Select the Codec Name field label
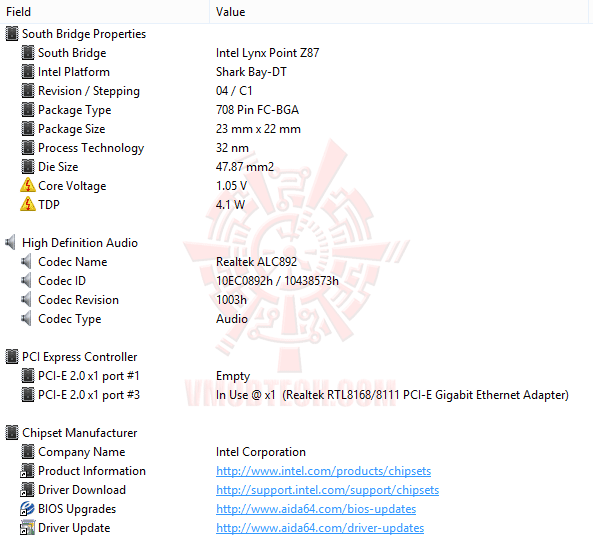Image resolution: width=593 pixels, height=544 pixels. (73, 262)
